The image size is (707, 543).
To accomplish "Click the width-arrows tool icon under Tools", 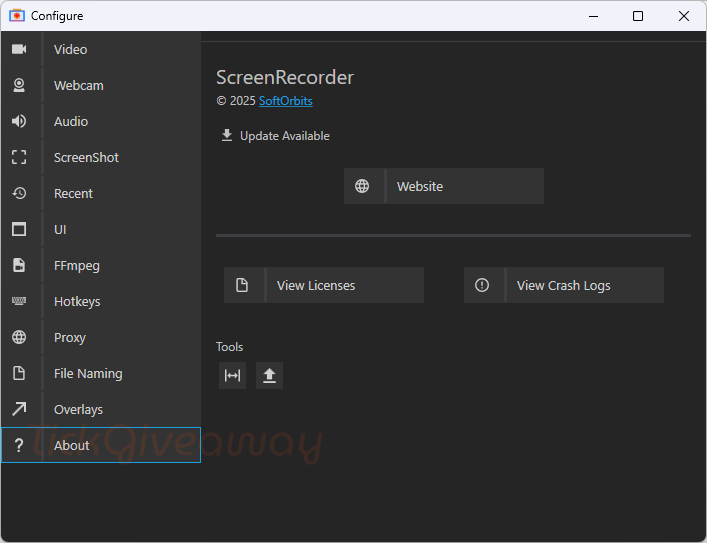I will (x=232, y=375).
